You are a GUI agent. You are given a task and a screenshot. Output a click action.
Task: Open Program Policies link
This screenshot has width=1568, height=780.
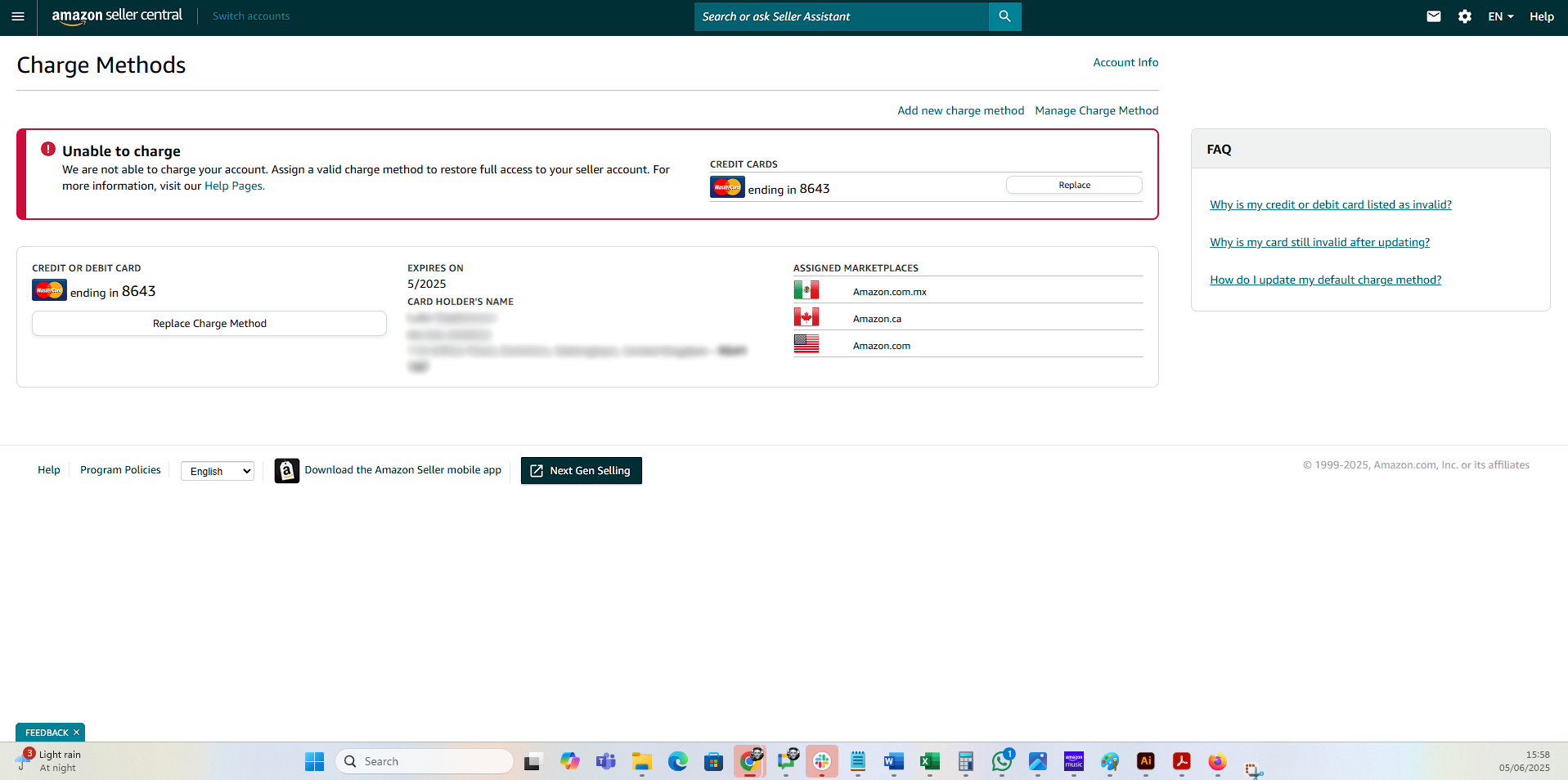(x=120, y=470)
